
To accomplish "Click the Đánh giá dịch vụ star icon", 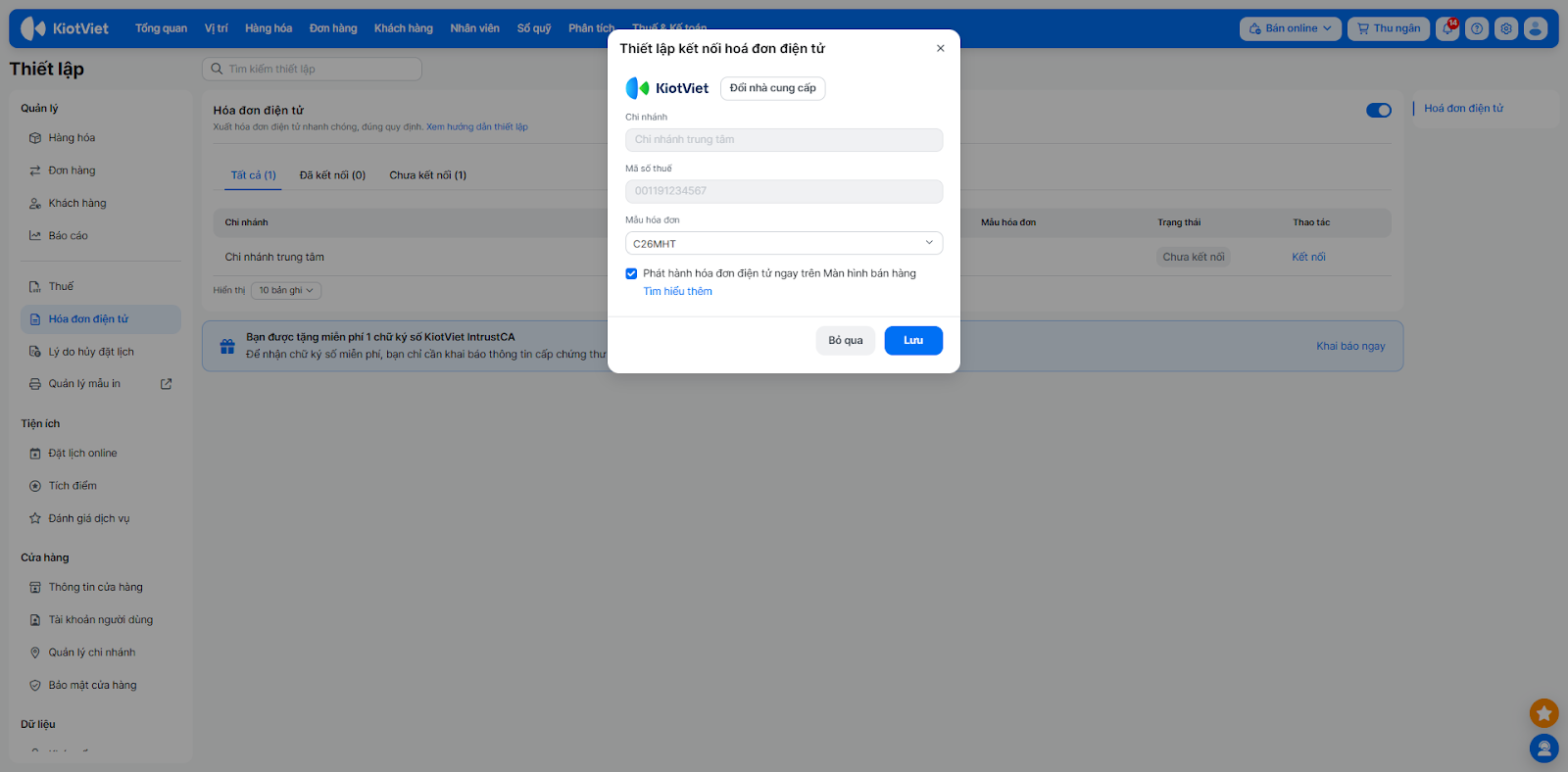I will 35,519.
